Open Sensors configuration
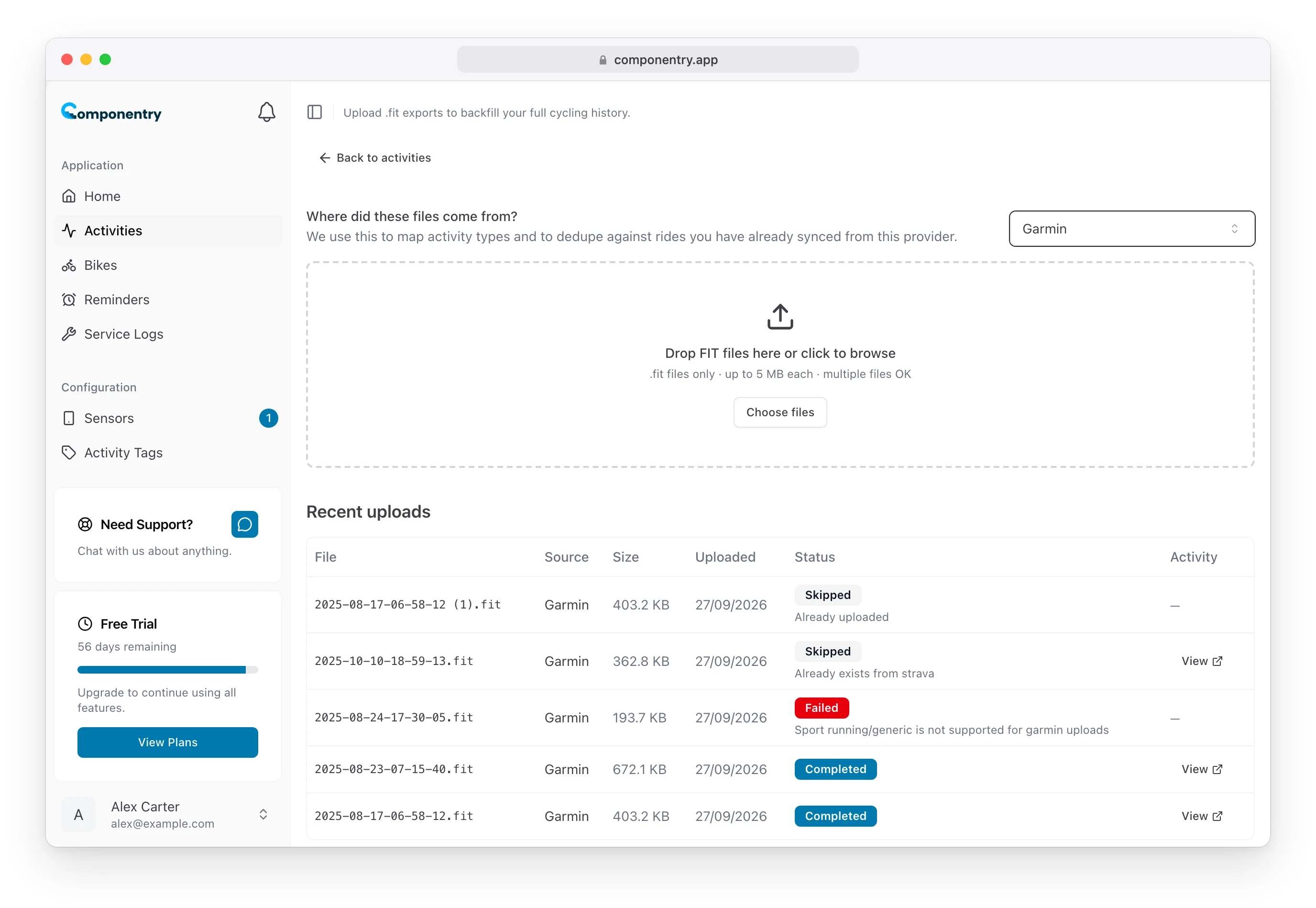 (x=168, y=418)
